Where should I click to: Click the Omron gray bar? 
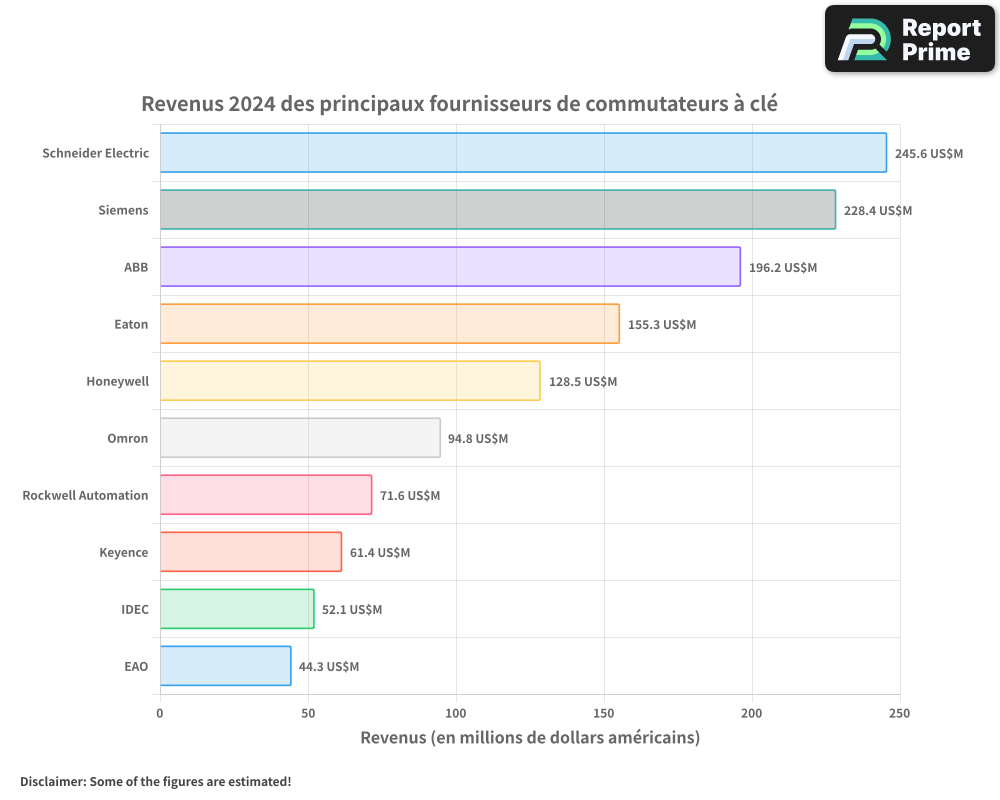click(x=300, y=438)
